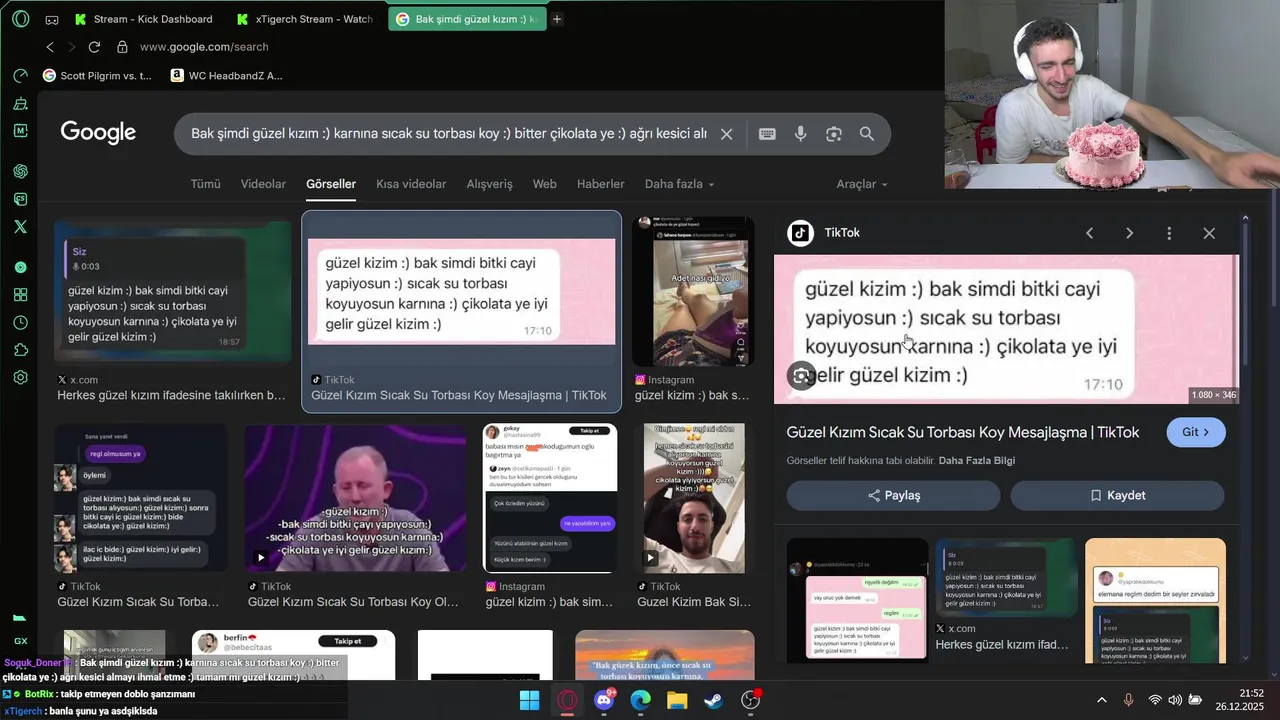Open the player icon in sidebar
Screen dimensions: 1280x720
20,267
